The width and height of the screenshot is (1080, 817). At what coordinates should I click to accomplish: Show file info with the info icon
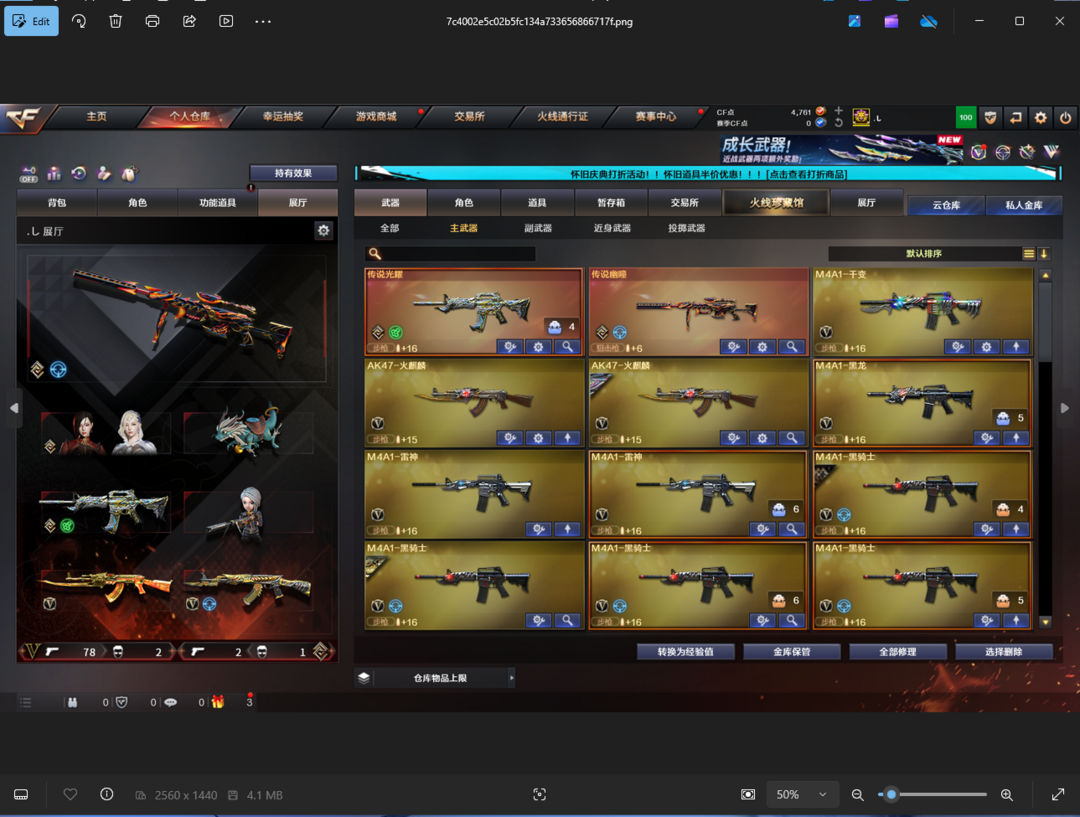107,794
